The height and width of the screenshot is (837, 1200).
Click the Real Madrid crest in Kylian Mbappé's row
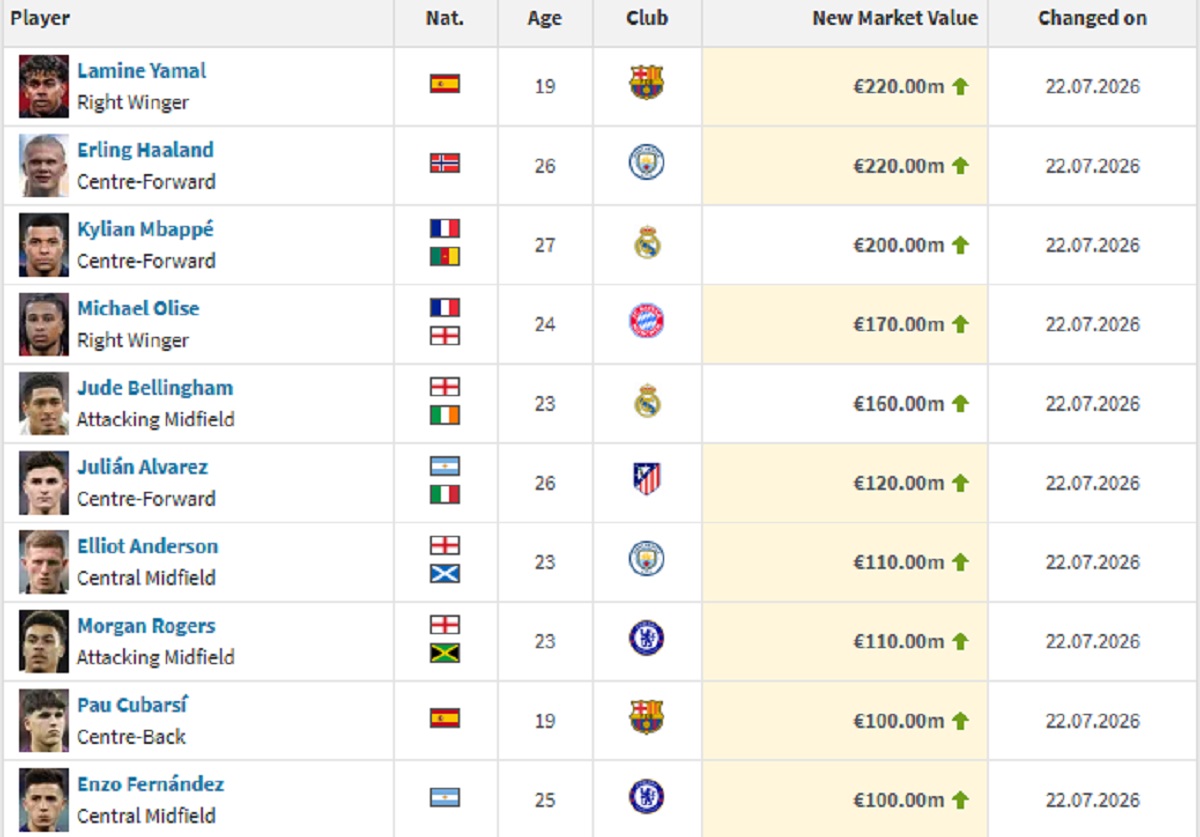click(x=647, y=242)
